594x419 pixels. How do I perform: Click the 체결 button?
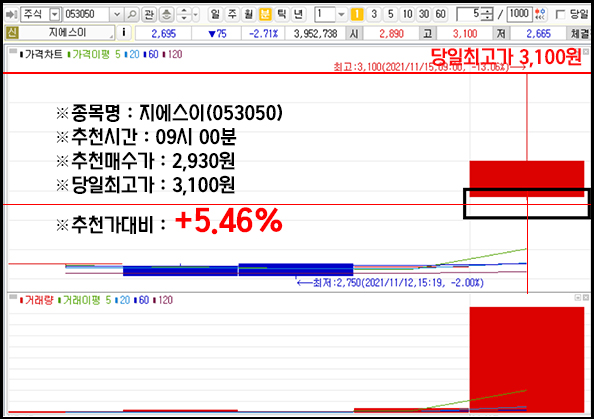pos(580,34)
